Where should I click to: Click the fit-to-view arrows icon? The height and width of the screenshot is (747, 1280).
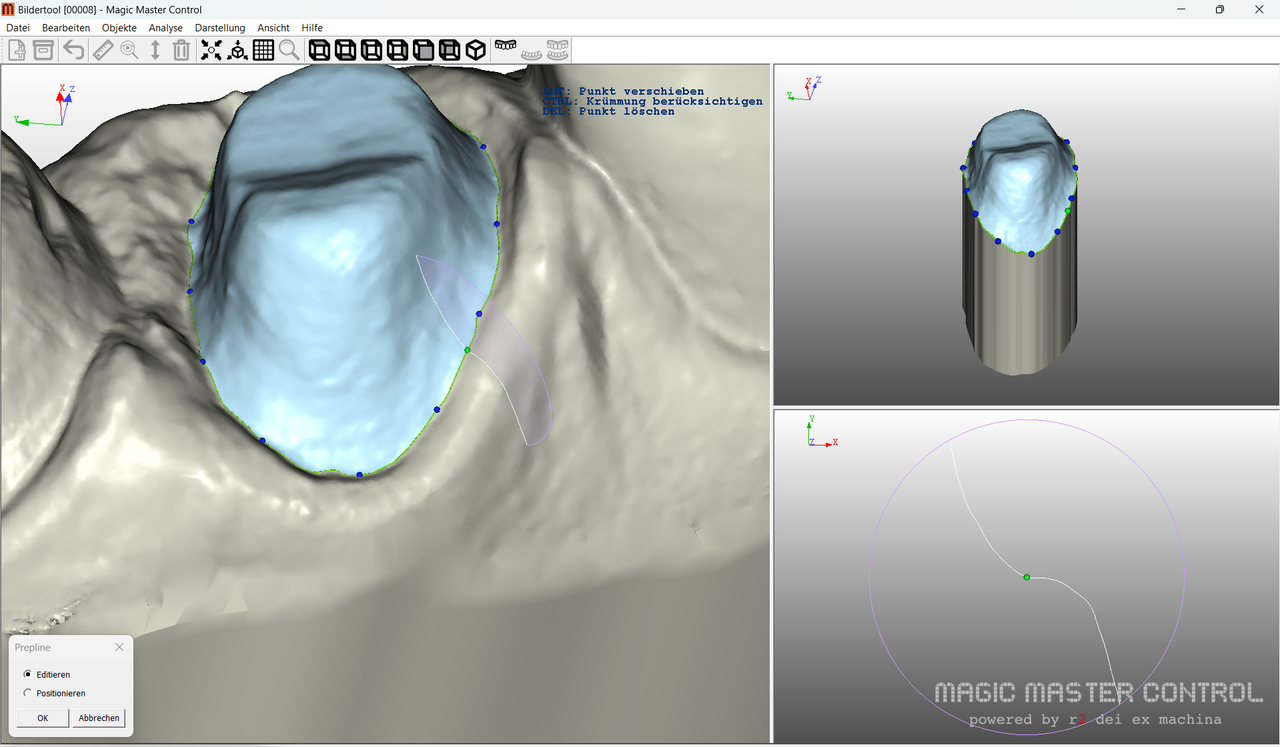211,50
